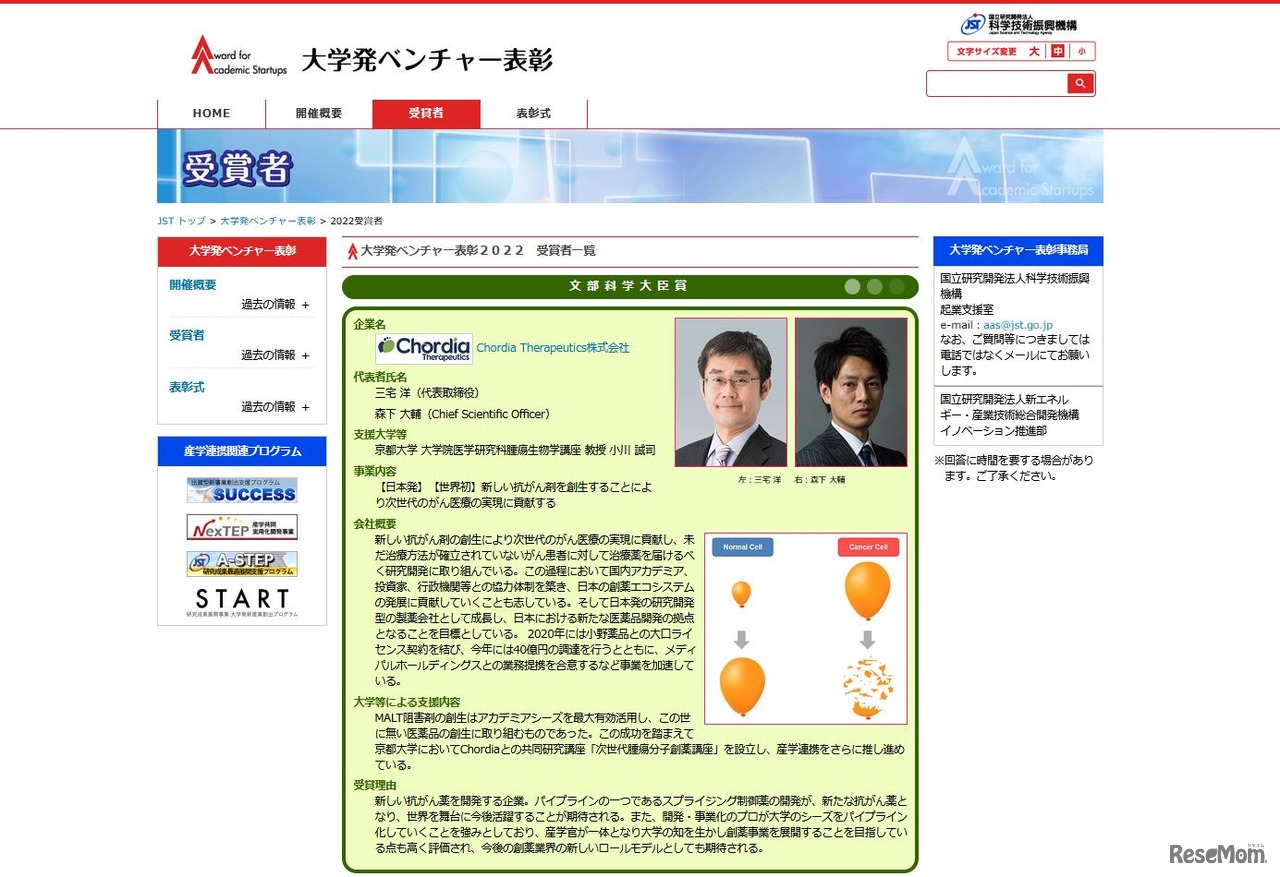Open the 表彰式 navigation tab
Image resolution: width=1280 pixels, height=877 pixels.
tap(534, 114)
